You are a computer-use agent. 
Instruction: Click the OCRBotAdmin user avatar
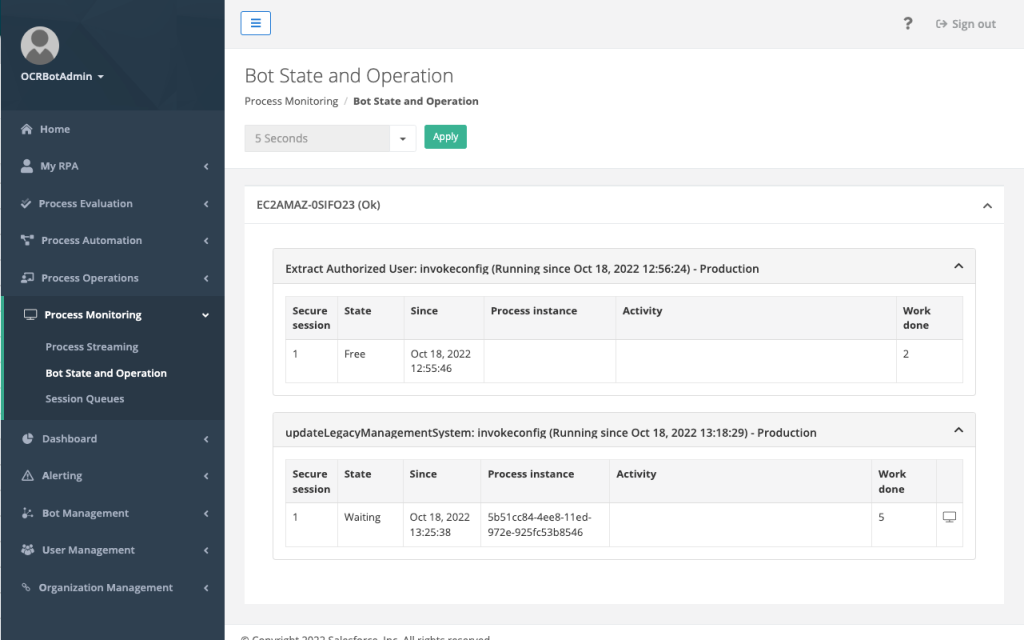[x=40, y=46]
